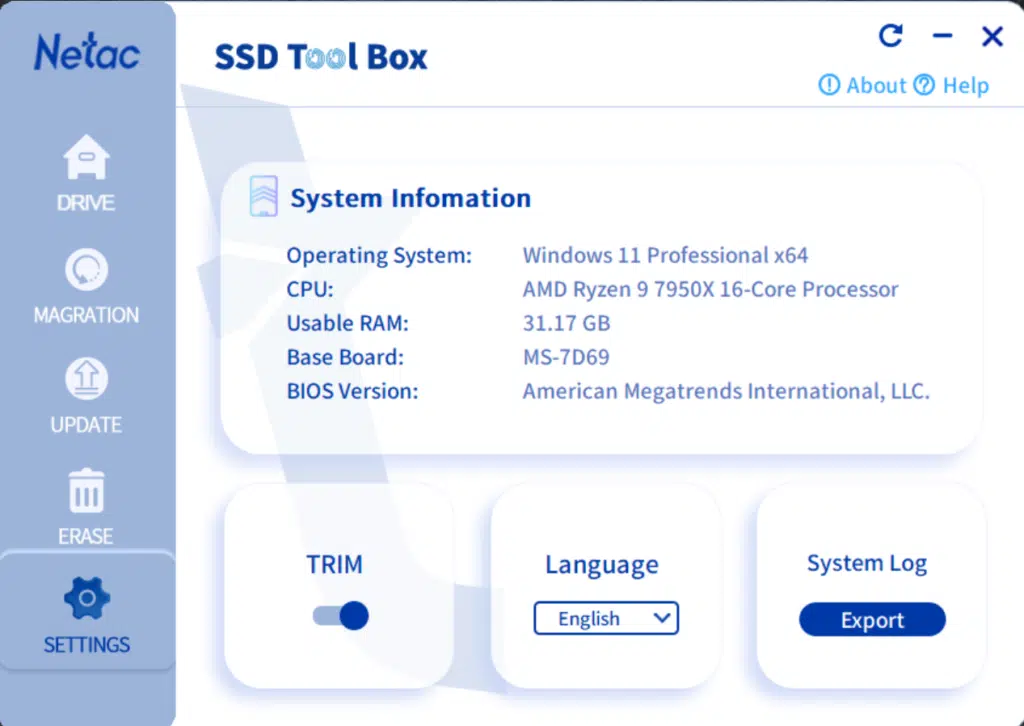Switch to the UPDATE tab label
Image resolution: width=1024 pixels, height=726 pixels.
click(86, 425)
